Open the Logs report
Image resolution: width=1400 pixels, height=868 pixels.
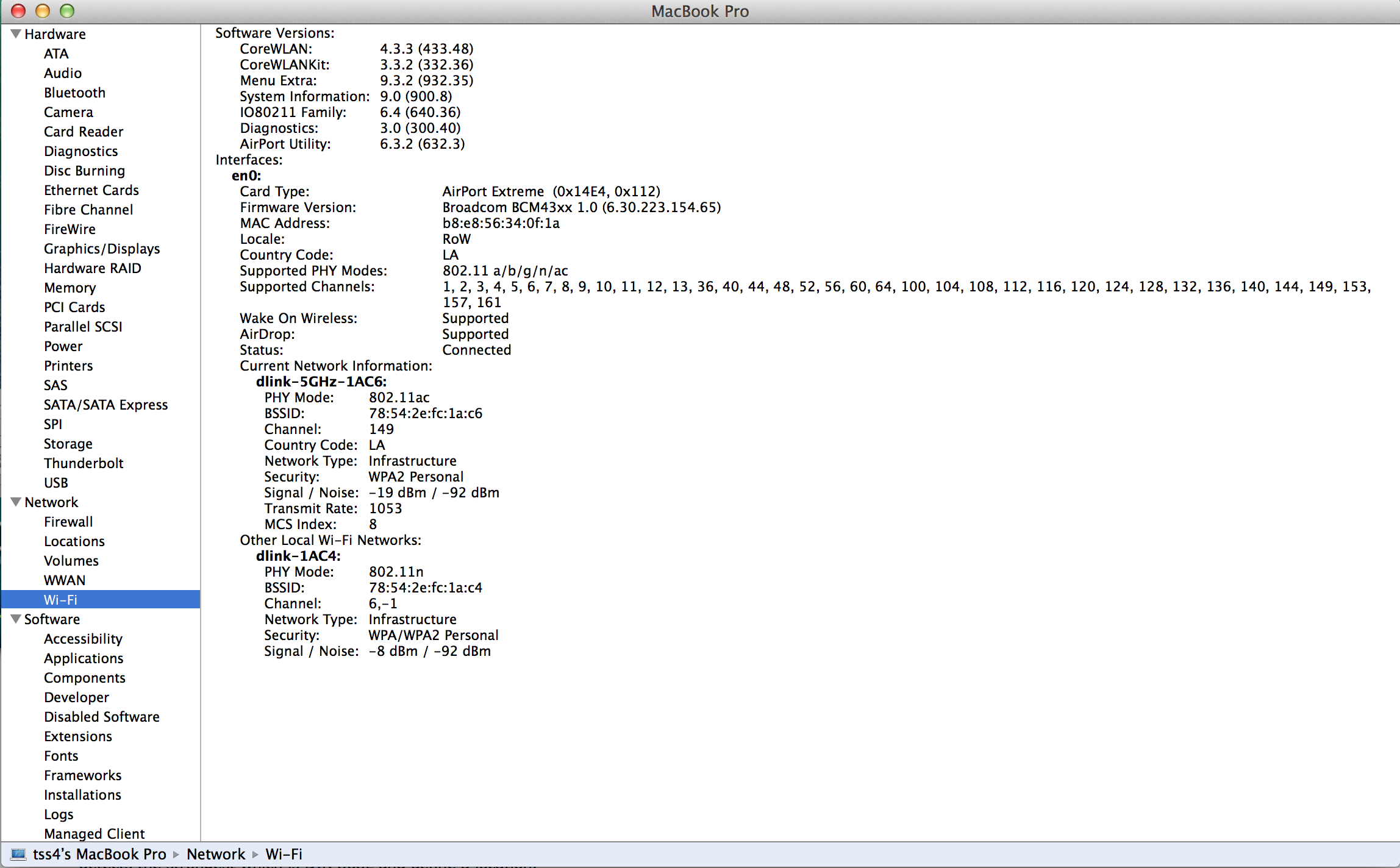click(x=59, y=814)
